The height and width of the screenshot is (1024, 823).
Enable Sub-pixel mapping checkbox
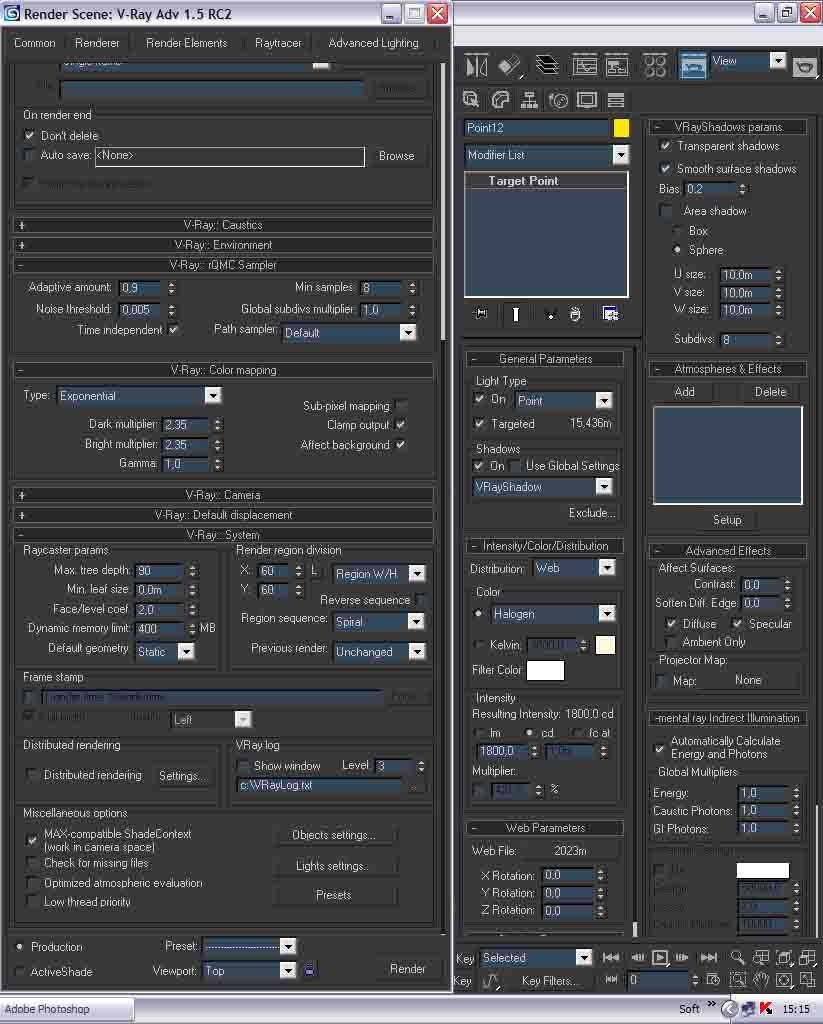tap(401, 406)
